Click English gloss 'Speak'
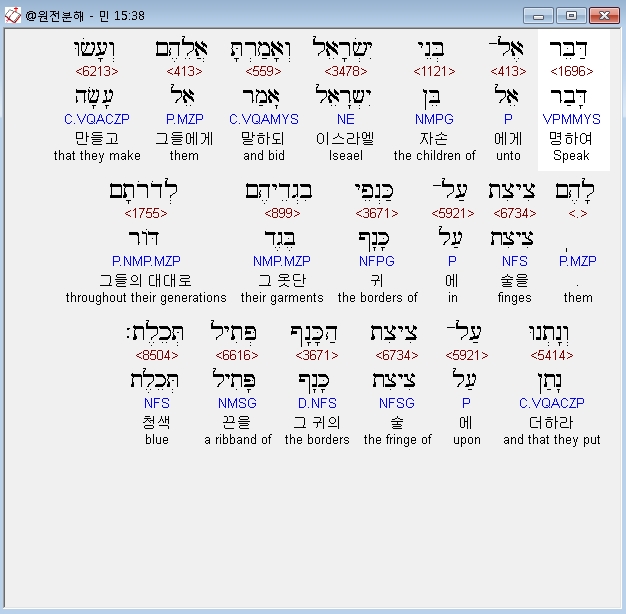The image size is (626, 614). click(571, 155)
